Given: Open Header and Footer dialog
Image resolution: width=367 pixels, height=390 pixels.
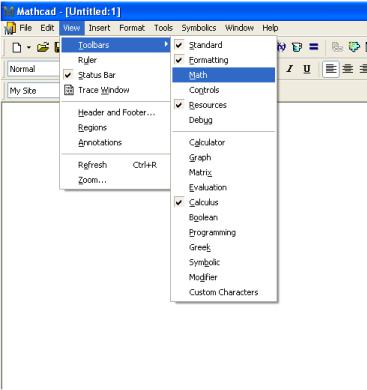Looking at the screenshot, I should click(x=116, y=113).
